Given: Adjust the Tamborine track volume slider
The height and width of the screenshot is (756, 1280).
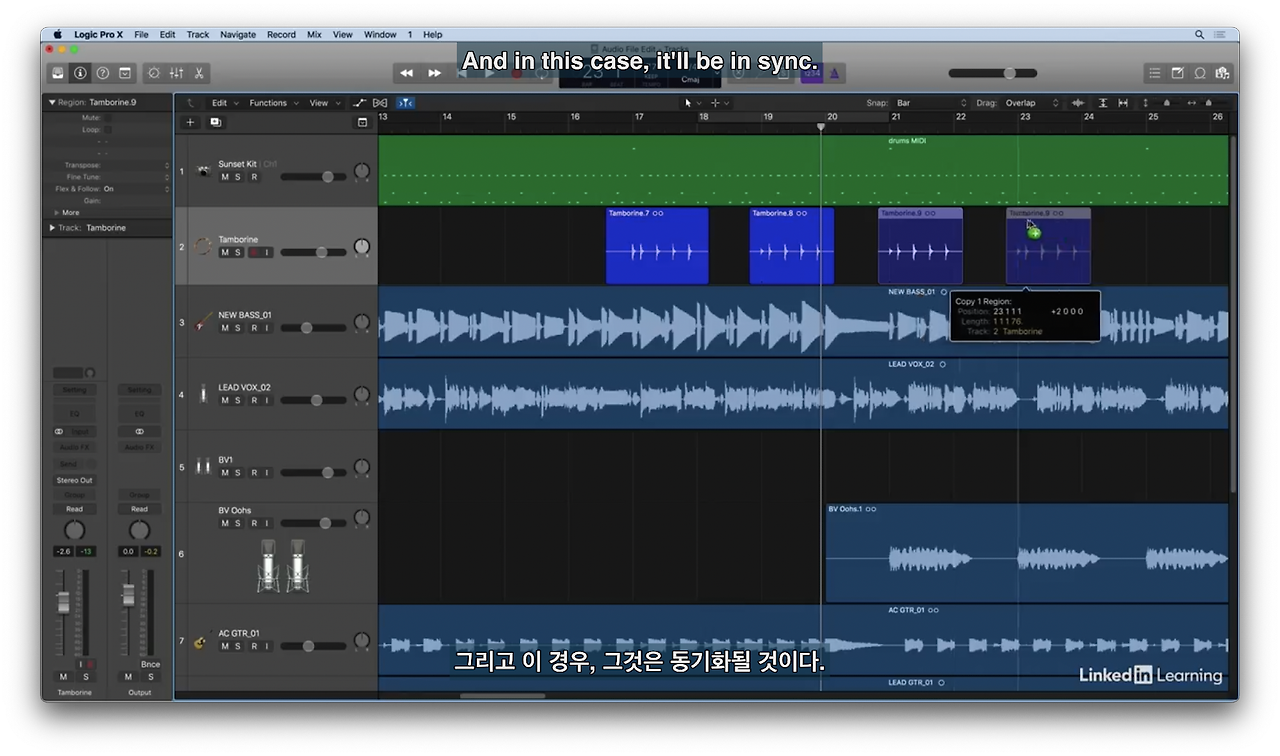Looking at the screenshot, I should pos(313,252).
